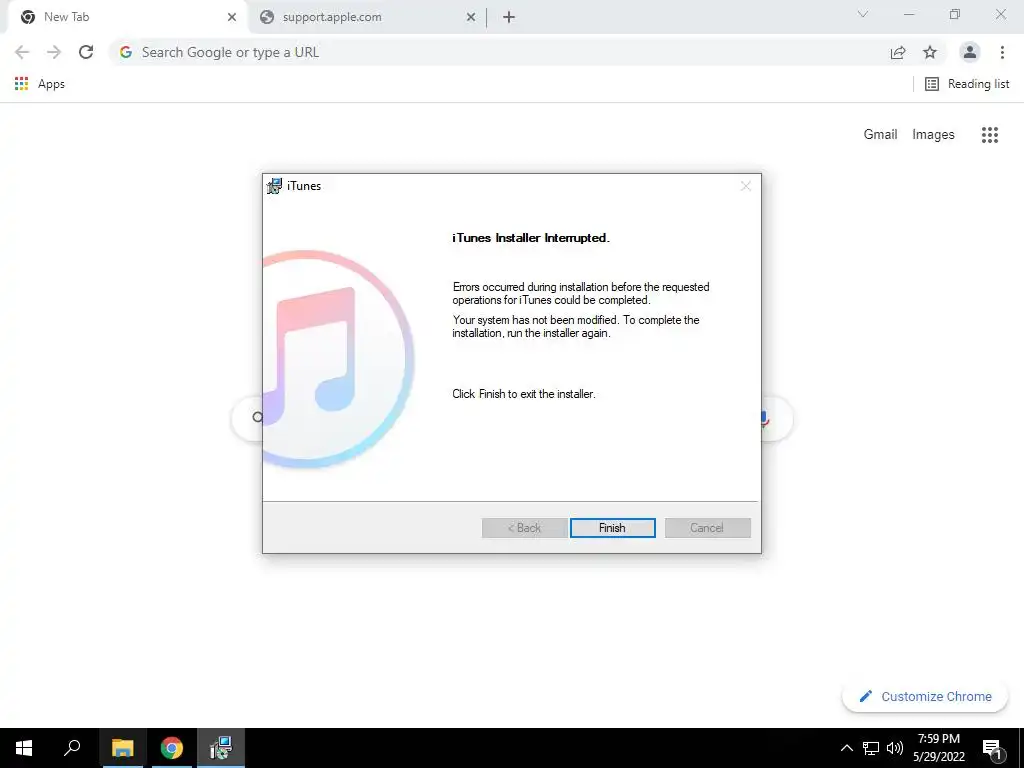Click the iTunes installer title bar icon
Image resolution: width=1024 pixels, height=768 pixels.
(274, 186)
